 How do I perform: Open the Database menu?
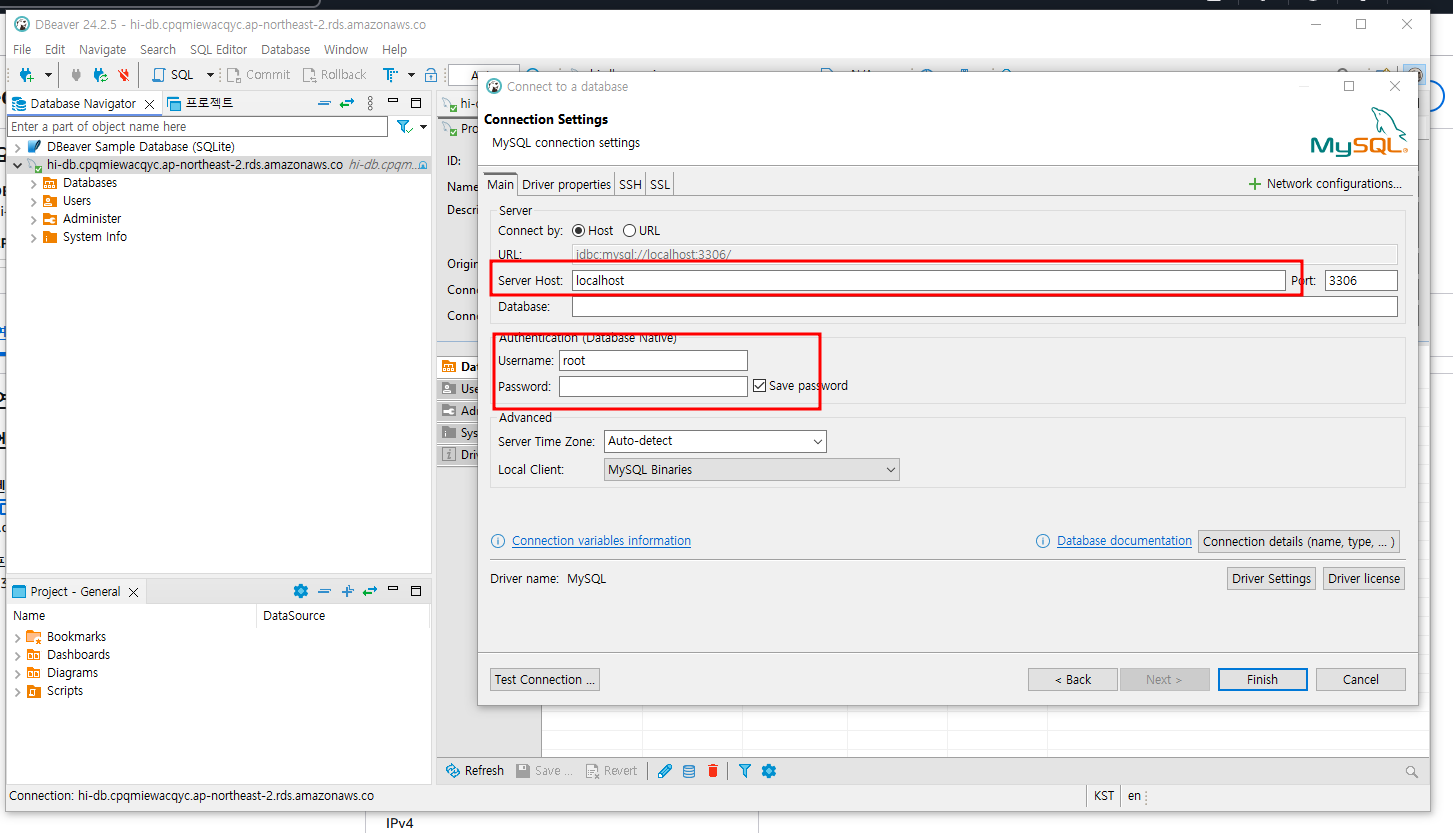[x=285, y=49]
